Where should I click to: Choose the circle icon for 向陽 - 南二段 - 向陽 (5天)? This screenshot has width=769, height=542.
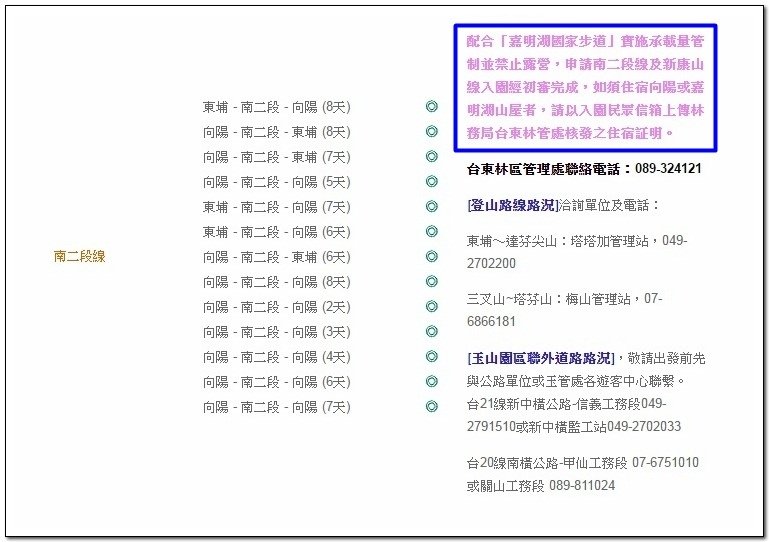432,181
